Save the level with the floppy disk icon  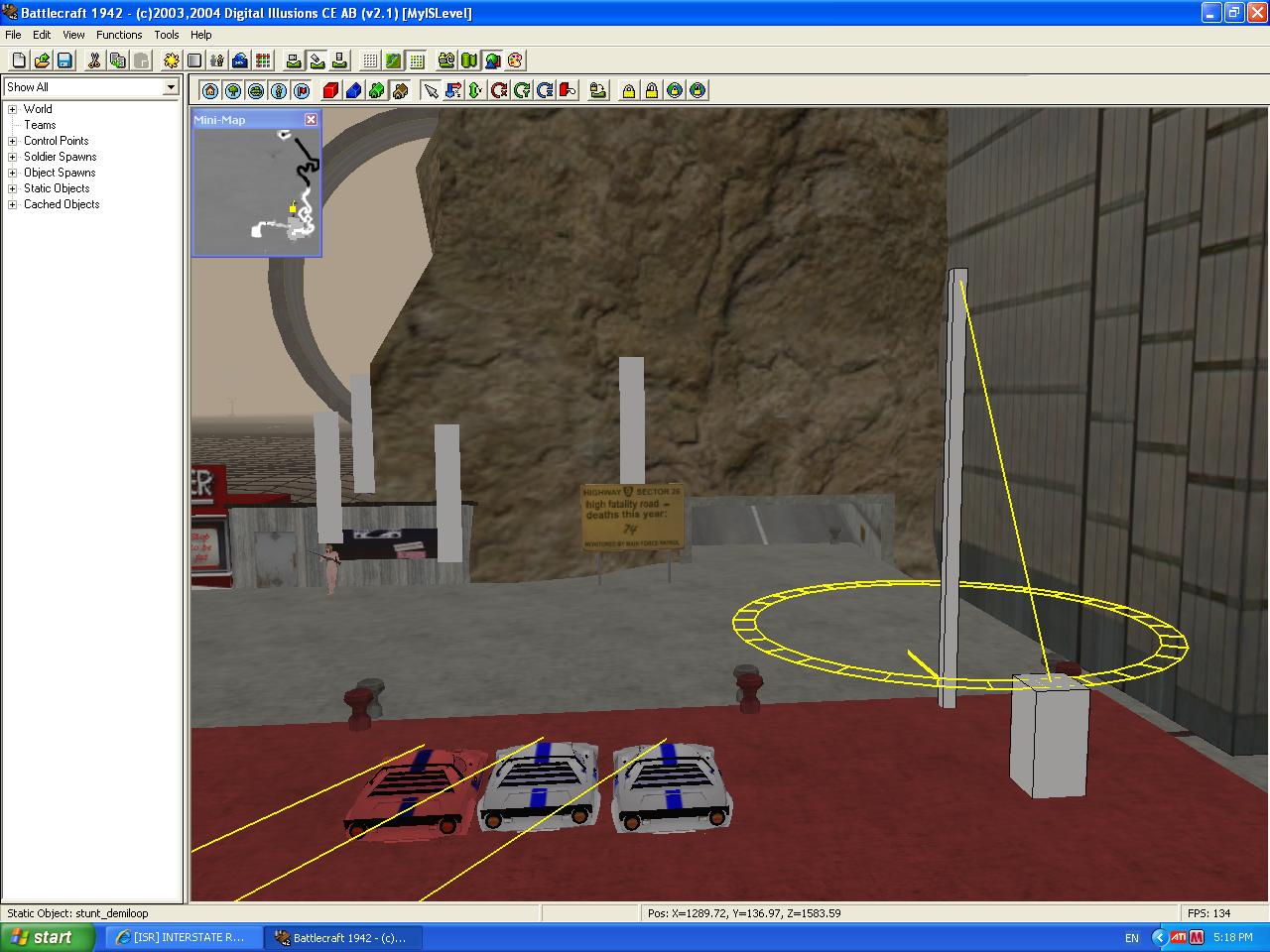click(64, 60)
